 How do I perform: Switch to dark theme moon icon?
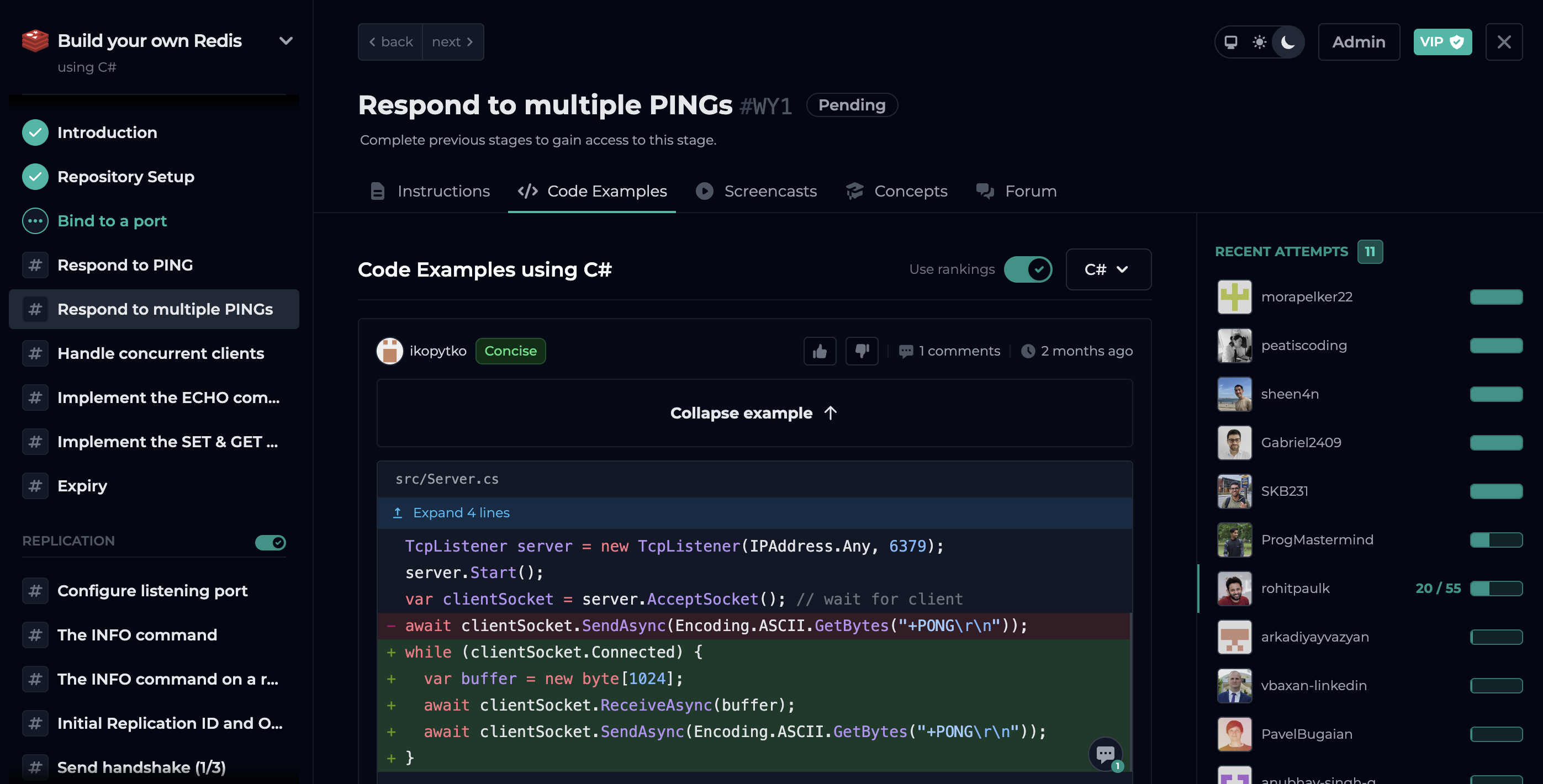click(x=1287, y=42)
